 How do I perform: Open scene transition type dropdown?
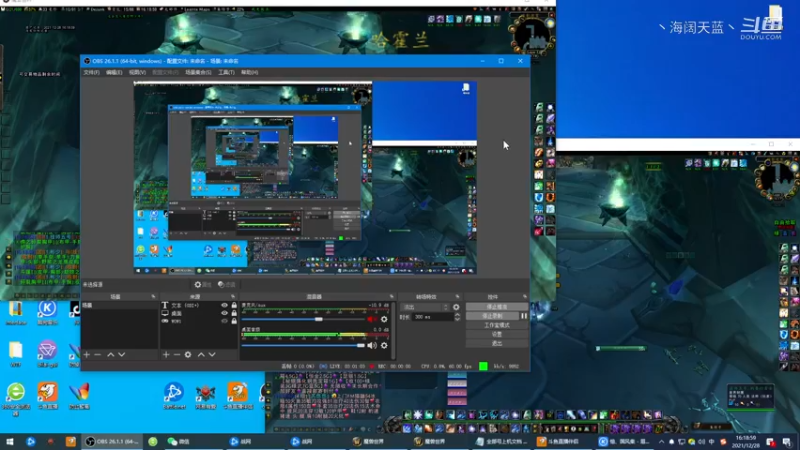(x=425, y=307)
